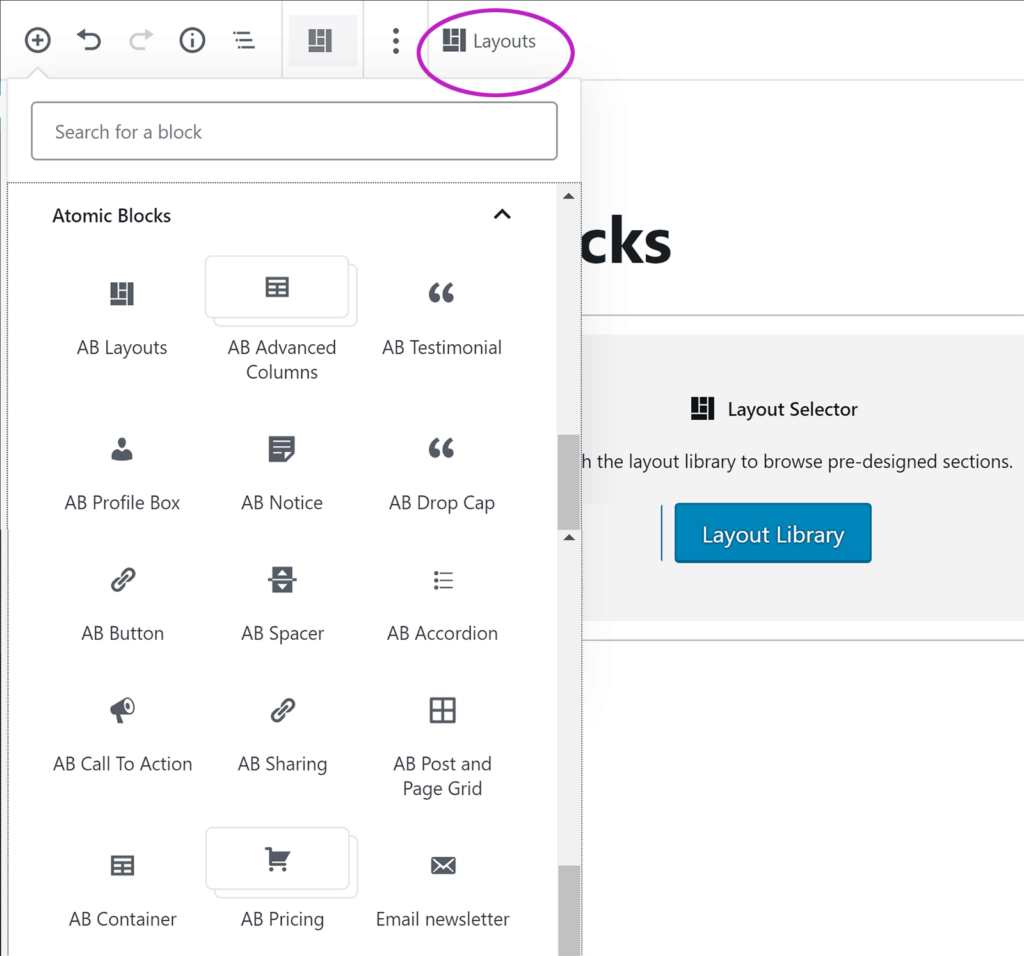Insert the Email newsletter block

click(x=442, y=890)
